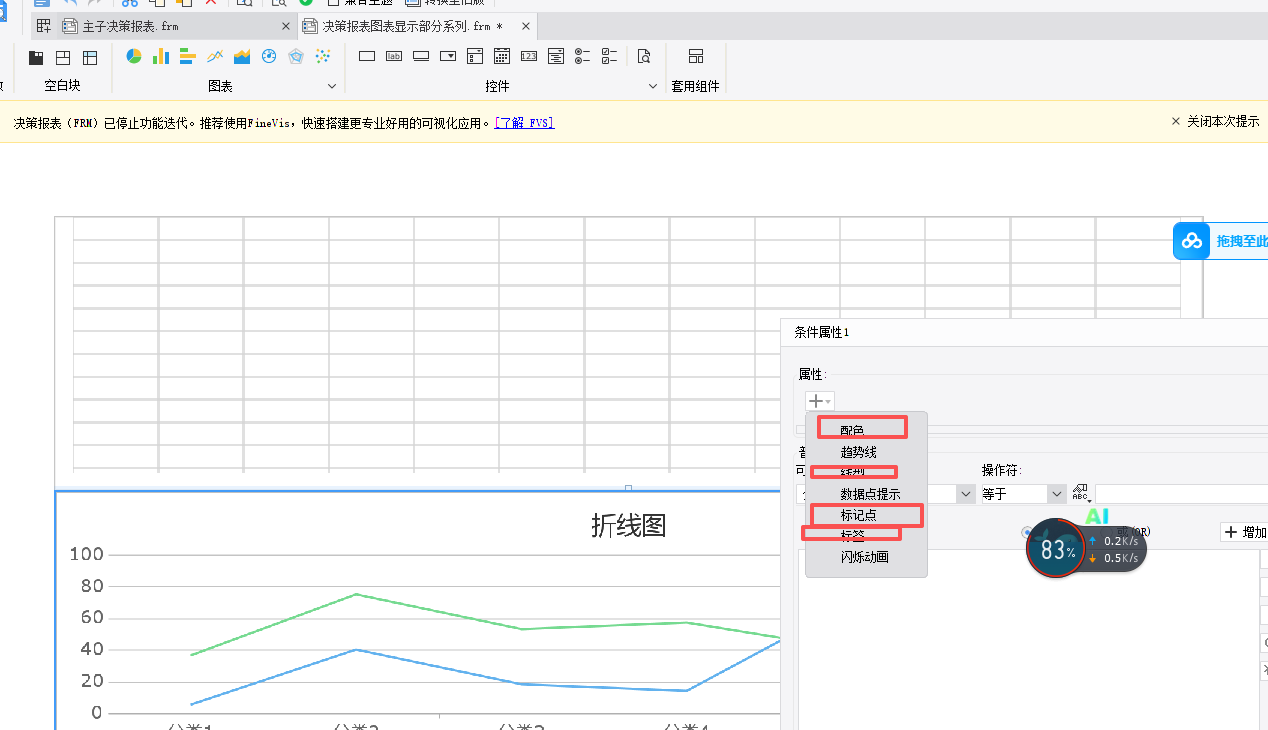This screenshot has height=730, width=1268.
Task: Add a button widget
Action: [x=421, y=56]
